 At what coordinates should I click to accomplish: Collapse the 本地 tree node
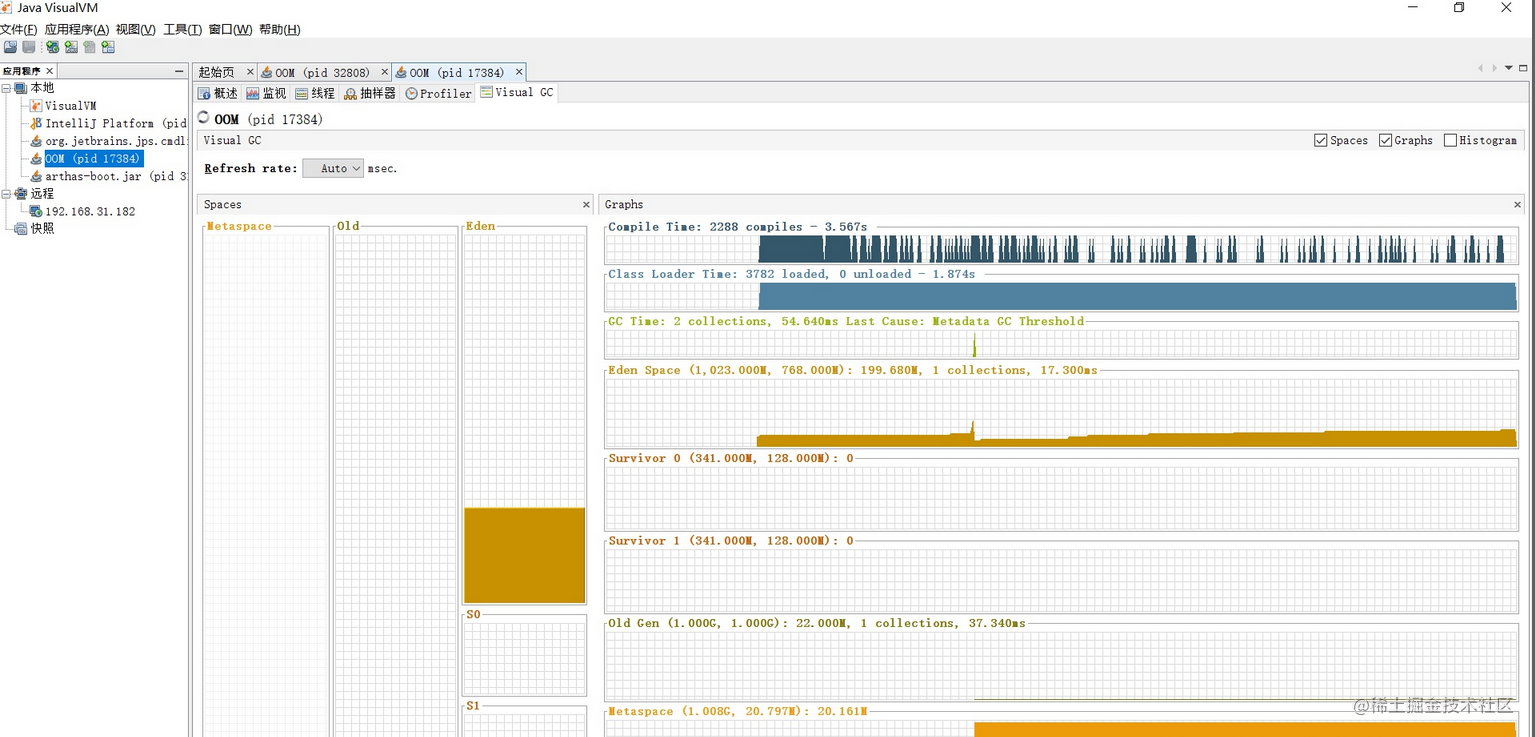click(7, 88)
